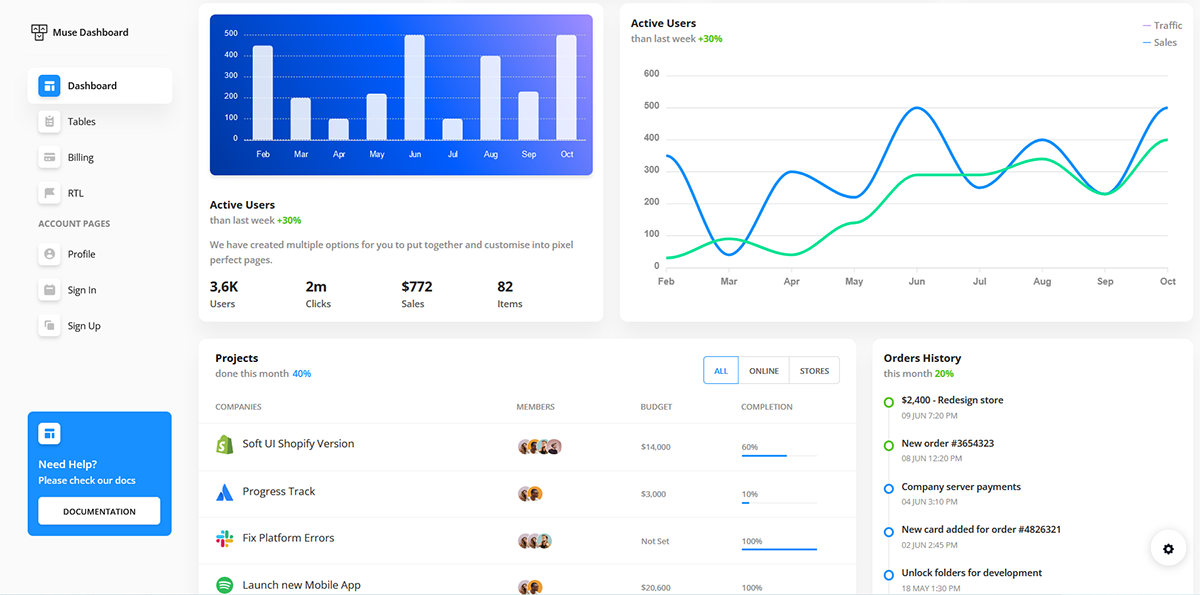
Task: Click the Sign Up sidebar icon
Action: pyautogui.click(x=49, y=326)
